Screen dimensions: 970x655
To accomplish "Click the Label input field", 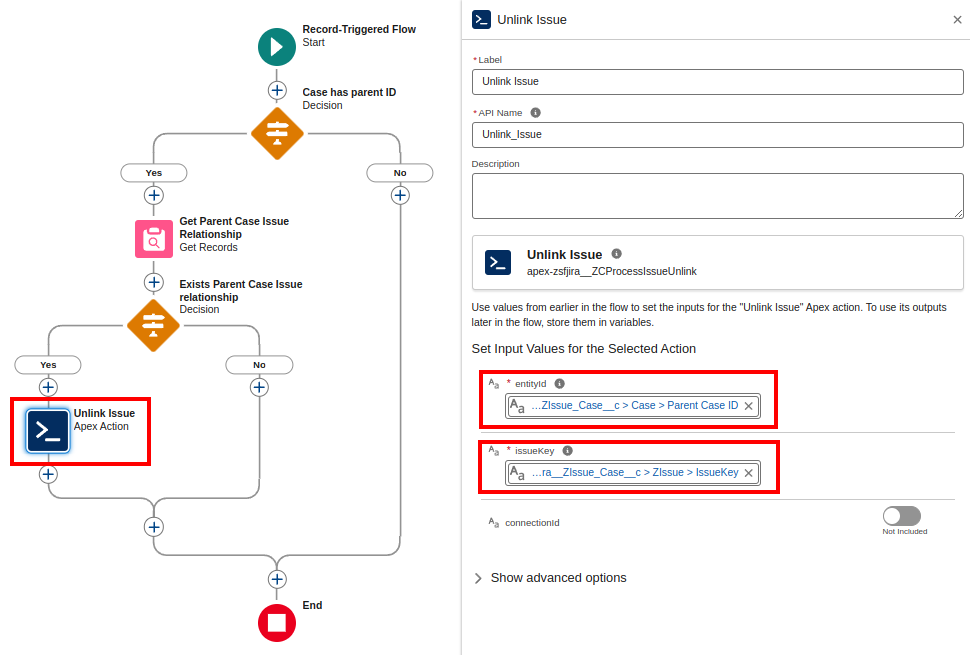I will tap(717, 82).
